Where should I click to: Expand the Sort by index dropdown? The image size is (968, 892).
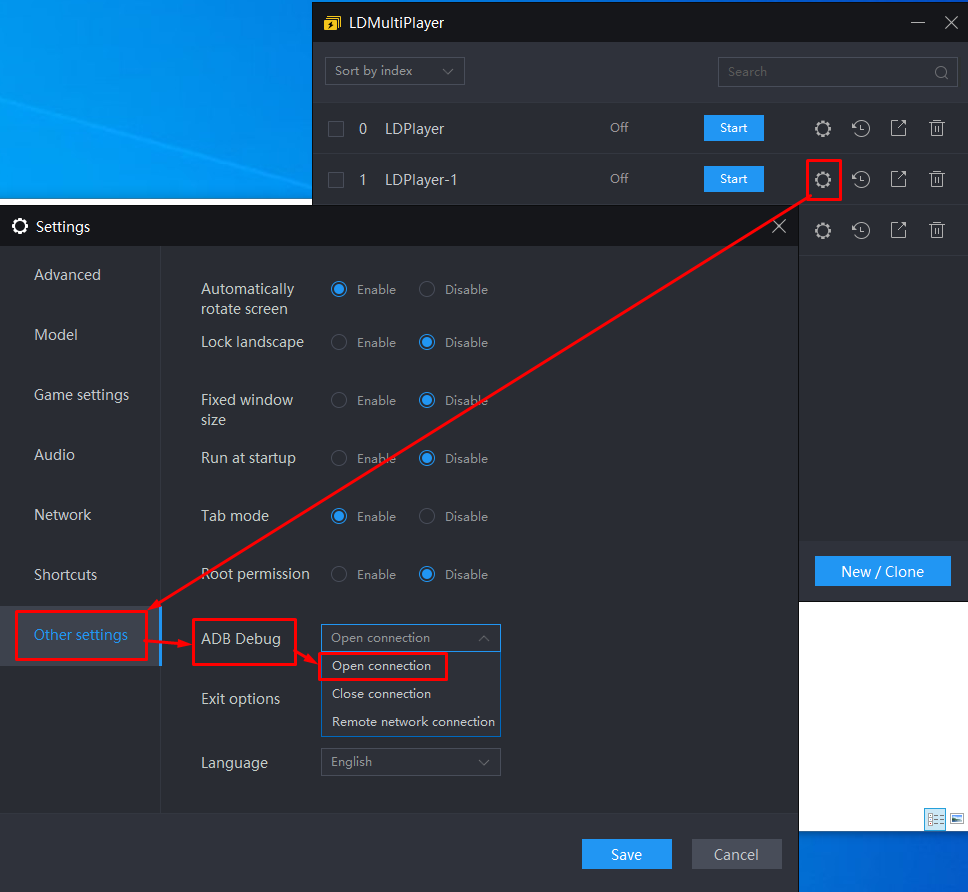(394, 71)
